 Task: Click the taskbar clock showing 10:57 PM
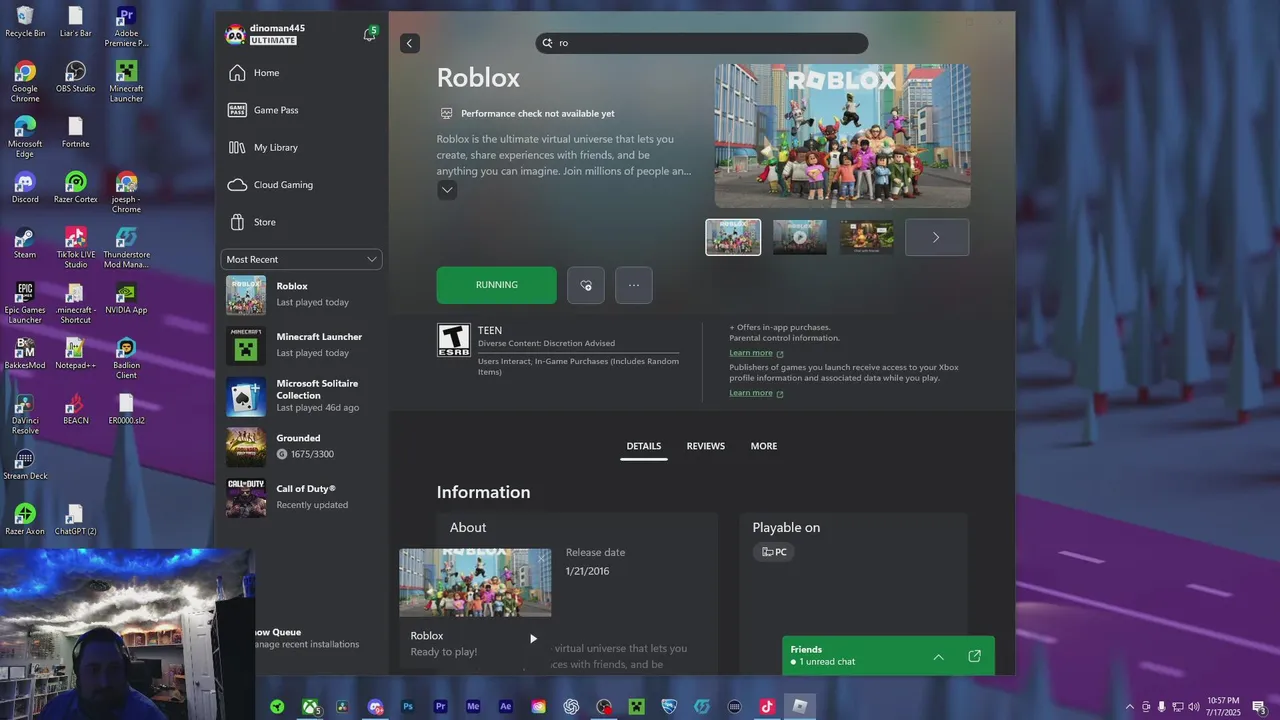click(x=1223, y=707)
